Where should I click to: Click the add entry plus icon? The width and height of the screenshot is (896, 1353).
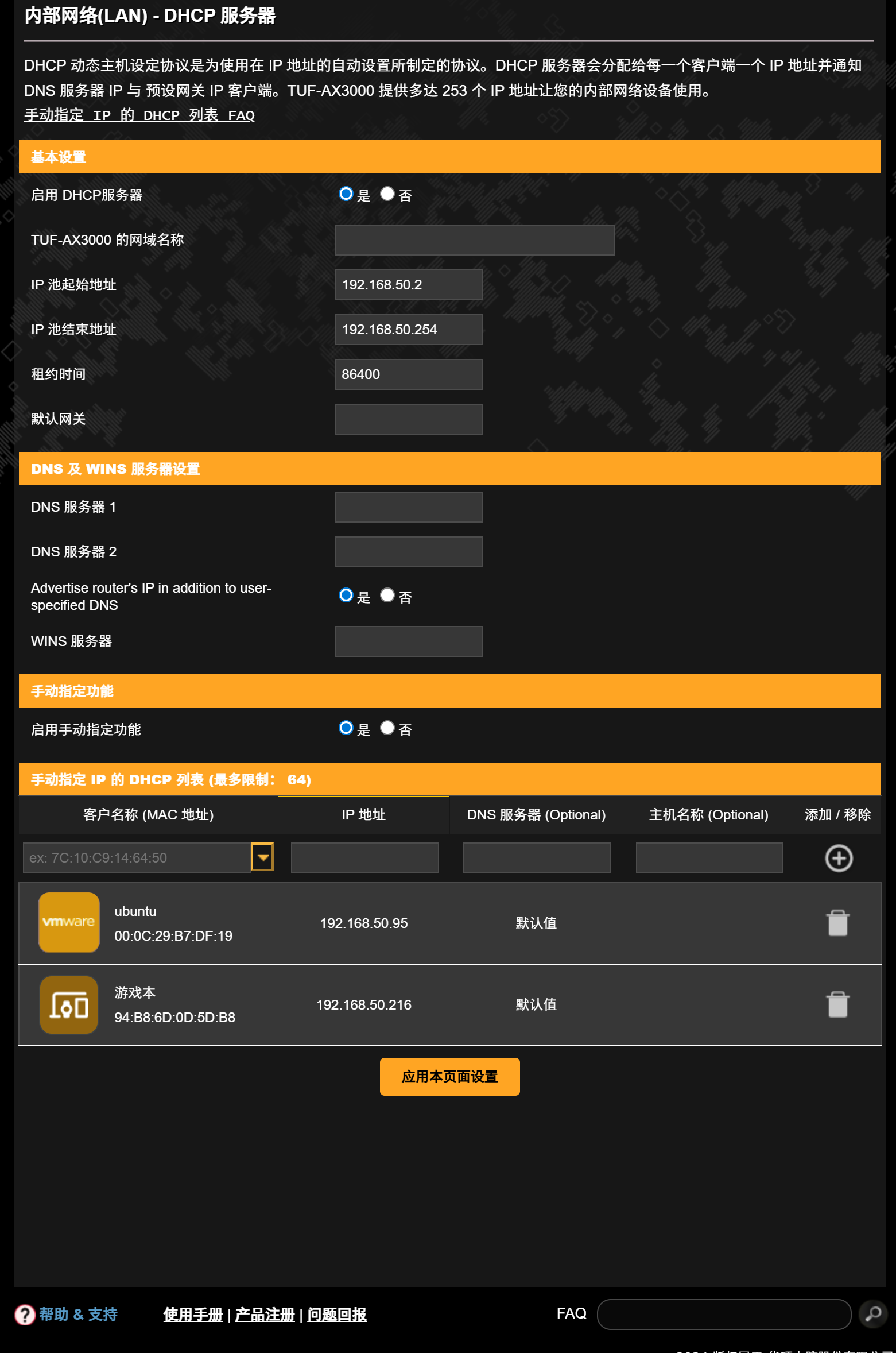(839, 858)
